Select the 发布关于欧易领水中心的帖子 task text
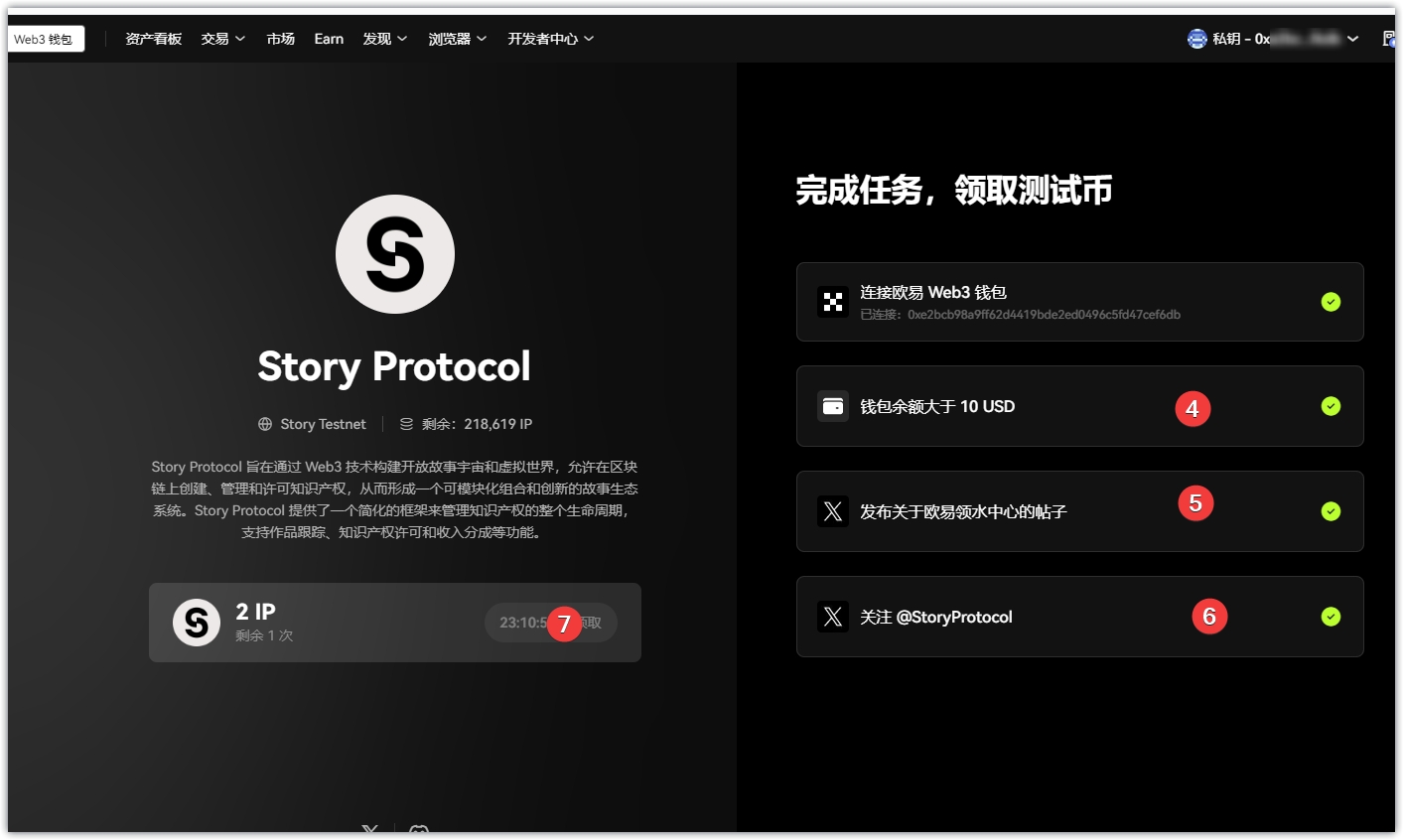 pyautogui.click(x=962, y=512)
